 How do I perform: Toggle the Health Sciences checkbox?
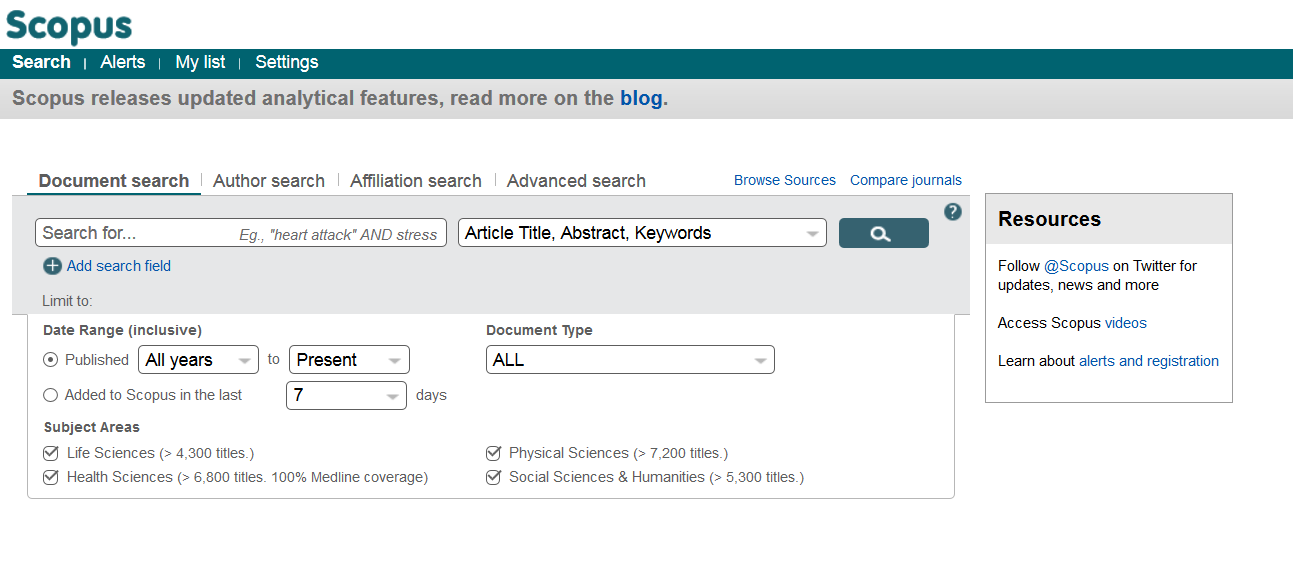click(x=51, y=477)
